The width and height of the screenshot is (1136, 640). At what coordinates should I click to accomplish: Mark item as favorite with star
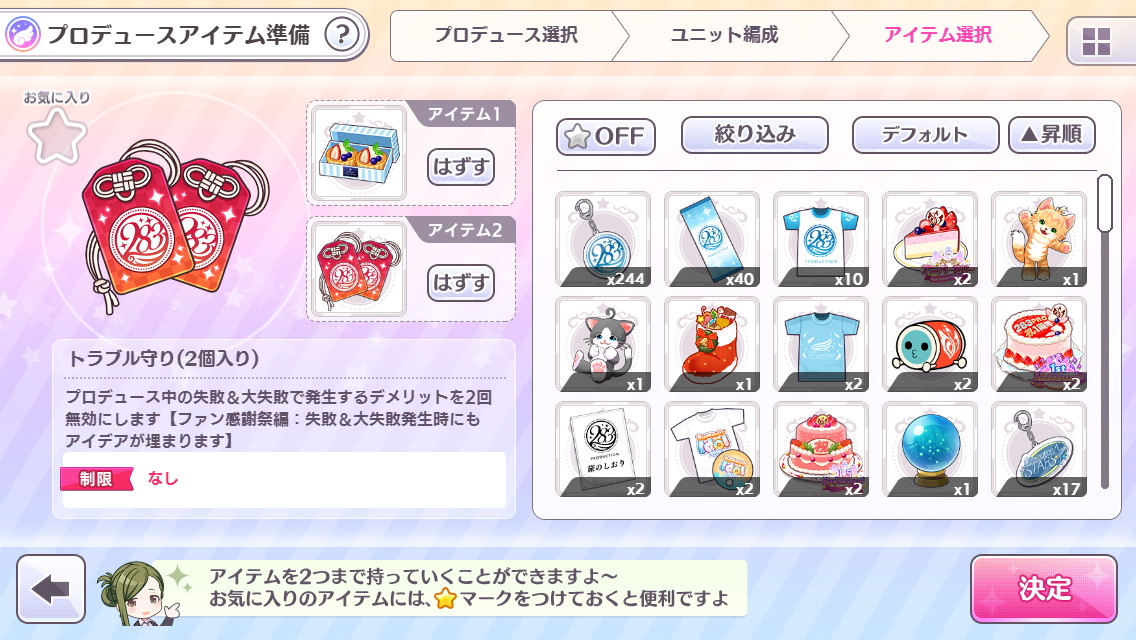tap(57, 136)
